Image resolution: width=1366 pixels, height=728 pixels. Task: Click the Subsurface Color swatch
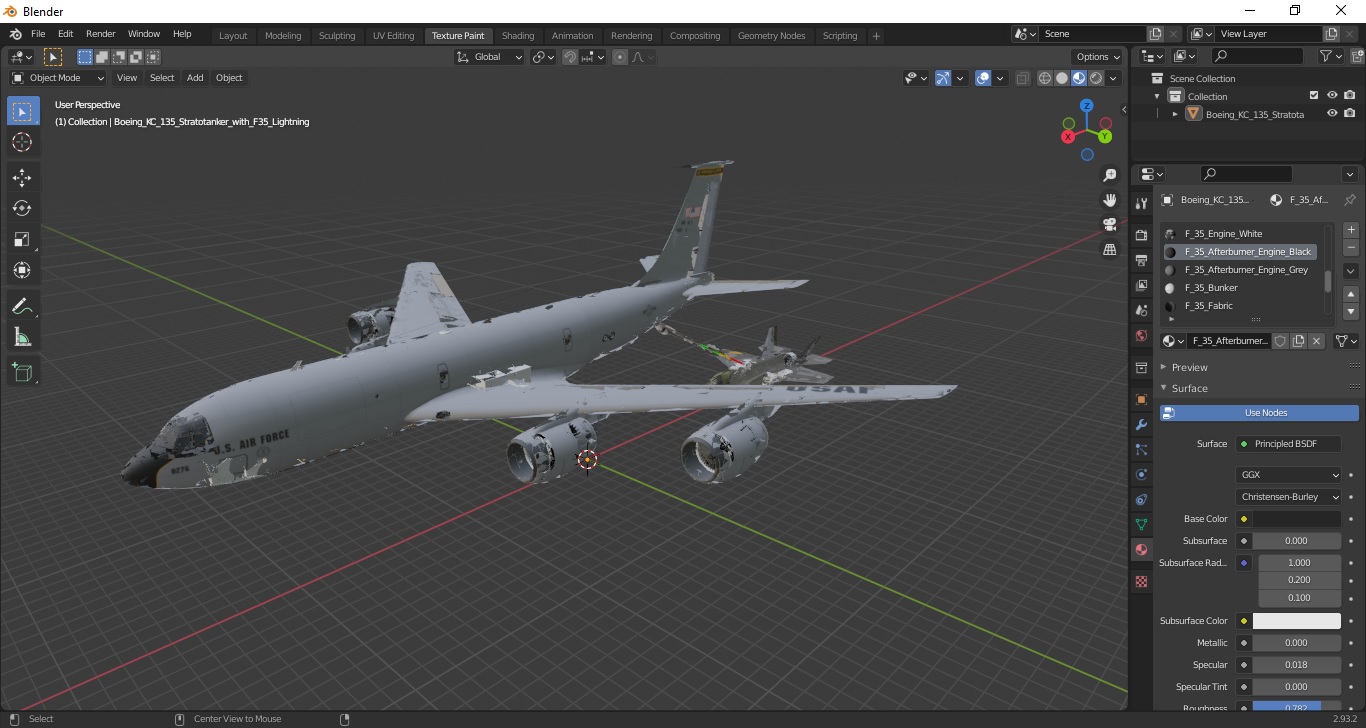click(x=1297, y=621)
